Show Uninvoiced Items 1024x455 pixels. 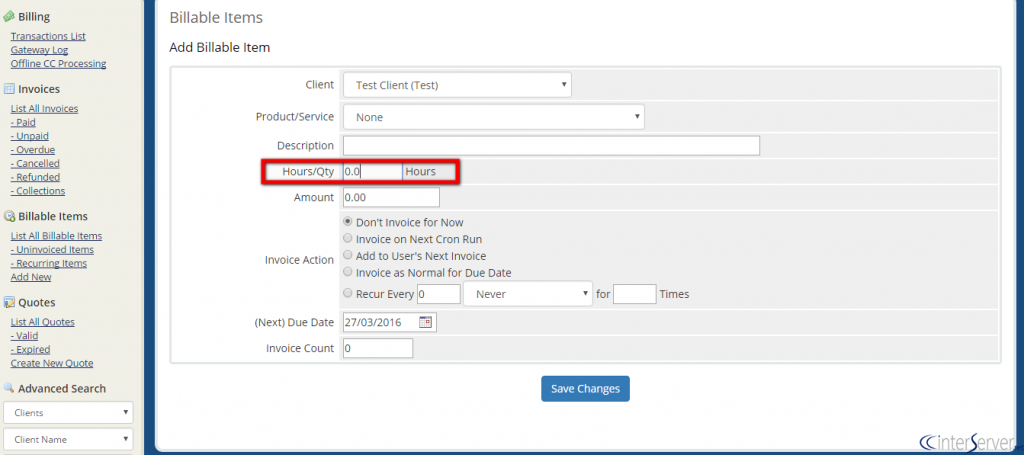(x=52, y=249)
